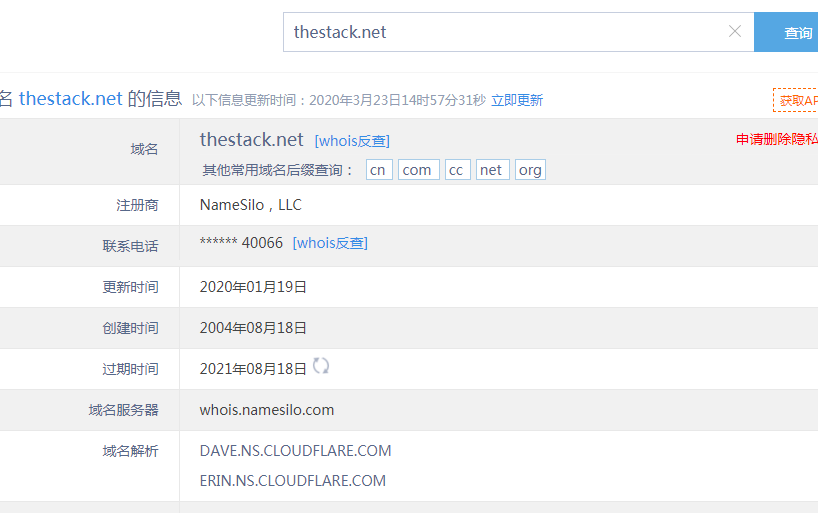Viewport: 818px width, 513px height.
Task: Click the creation date 2004年08月18日
Action: click(253, 328)
